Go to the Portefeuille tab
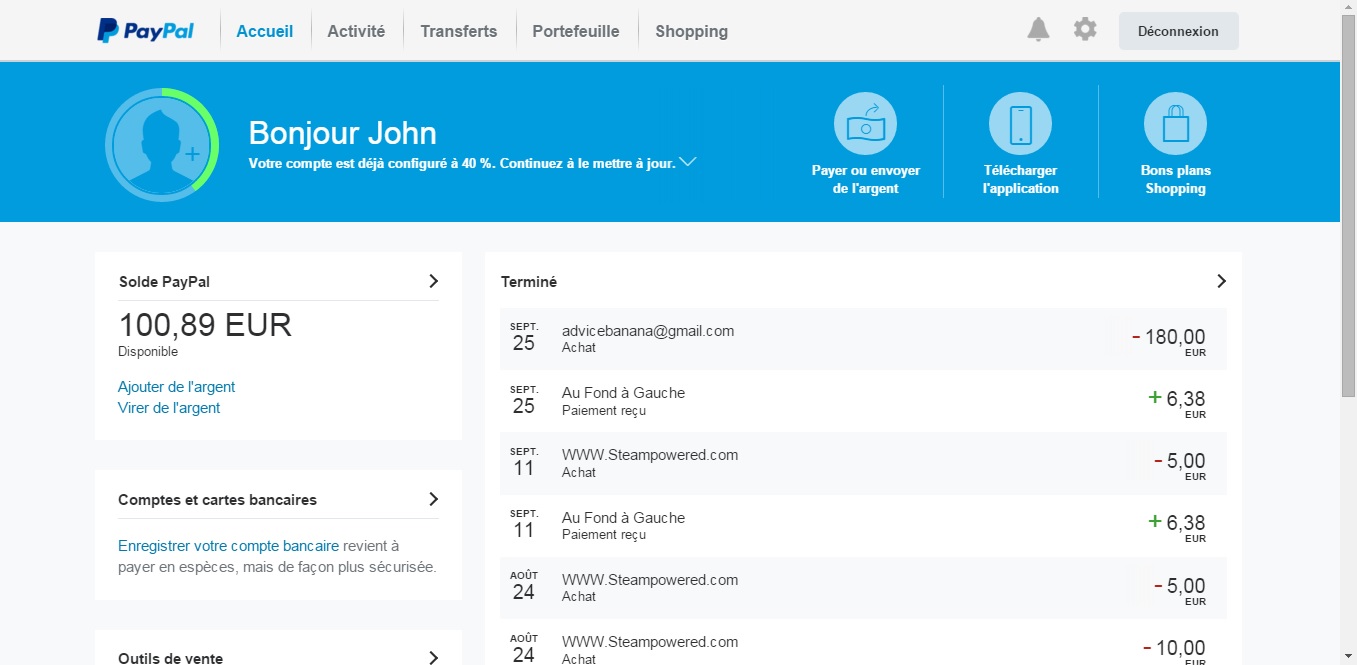This screenshot has height=665, width=1357. coord(576,31)
